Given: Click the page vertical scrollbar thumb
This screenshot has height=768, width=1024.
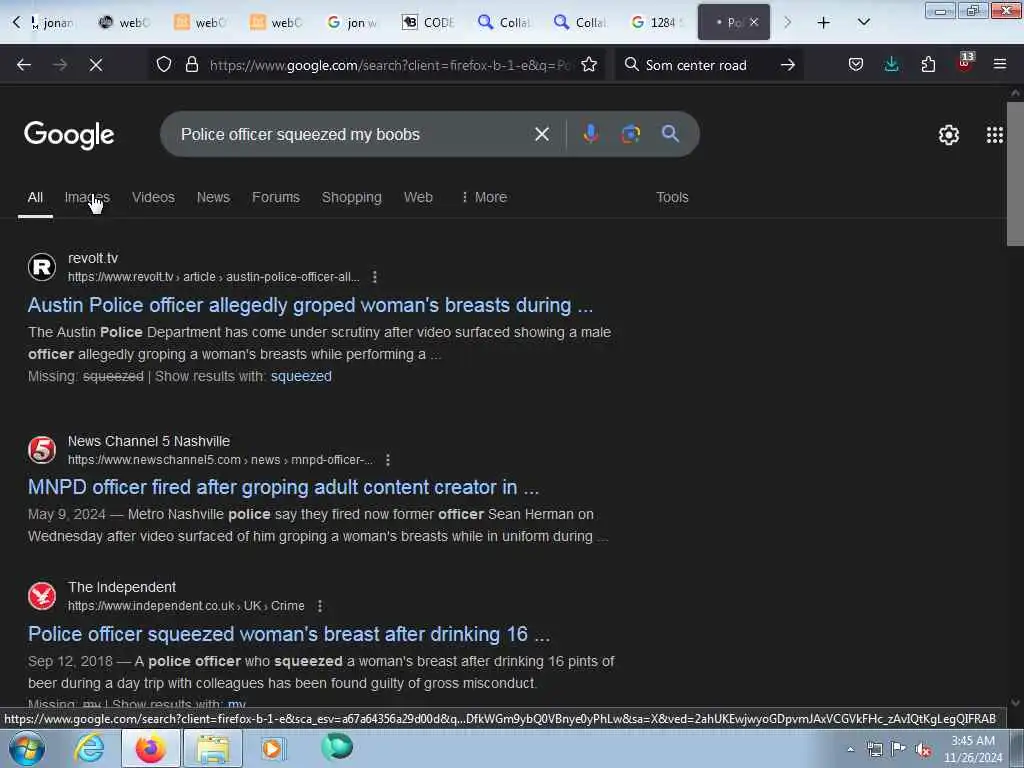Looking at the screenshot, I should coord(1015,173).
